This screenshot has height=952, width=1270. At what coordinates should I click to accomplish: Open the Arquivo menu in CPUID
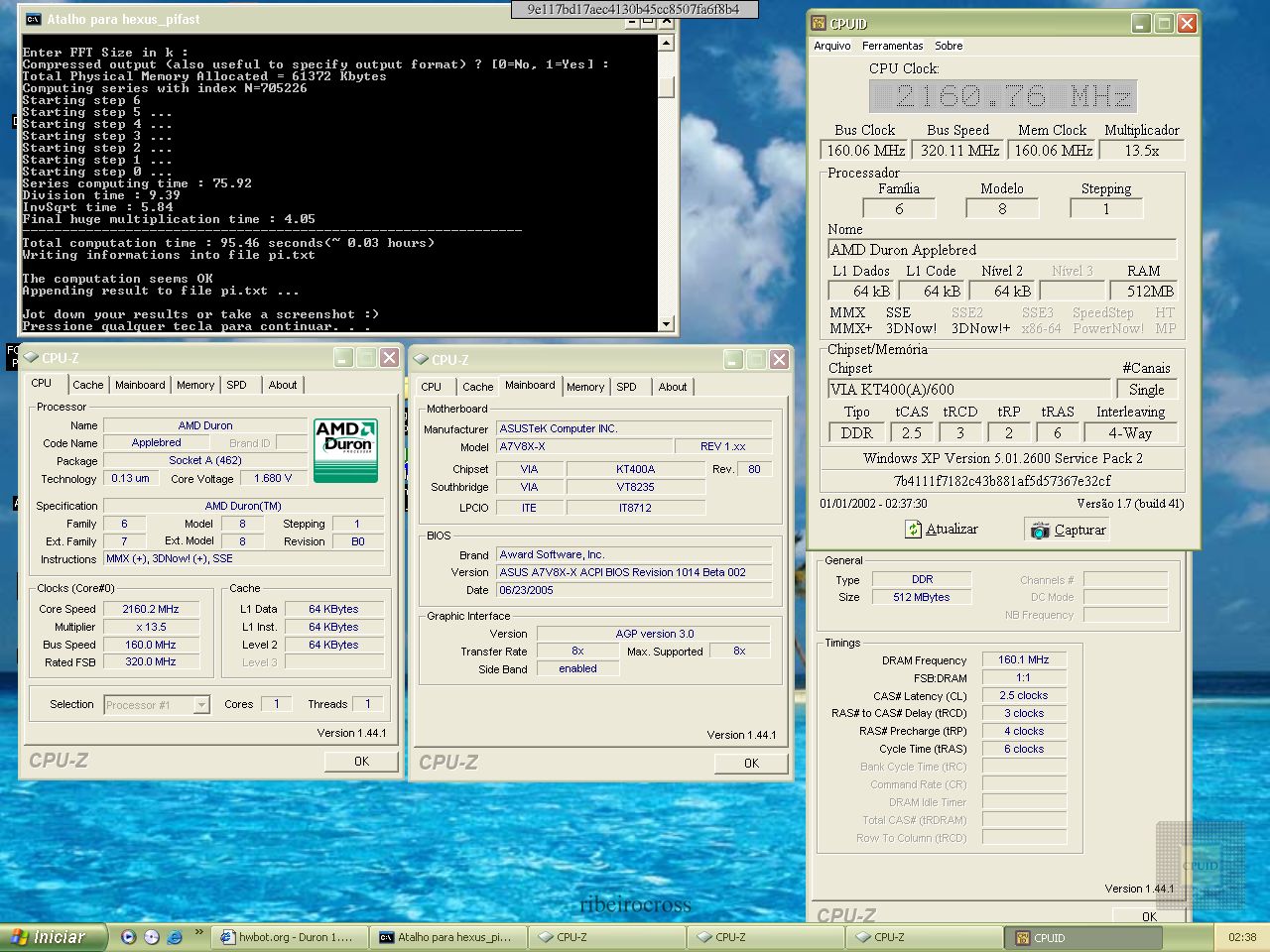[832, 46]
